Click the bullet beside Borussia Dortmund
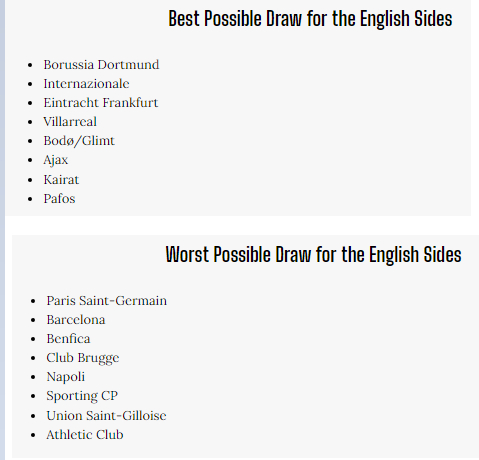479x460 pixels. click(30, 65)
